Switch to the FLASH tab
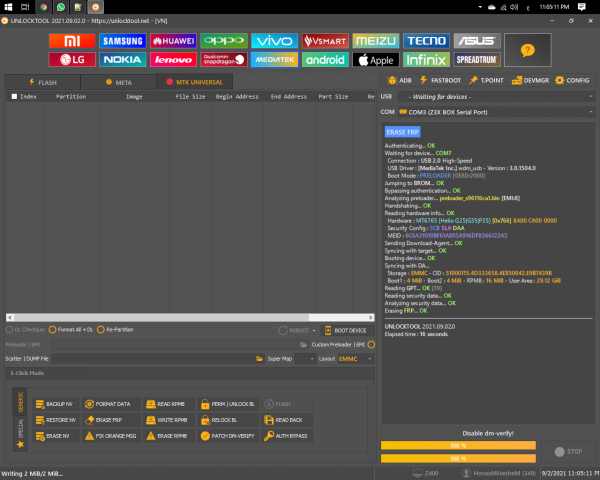Viewport: 600px width, 480px height. click(x=42, y=82)
